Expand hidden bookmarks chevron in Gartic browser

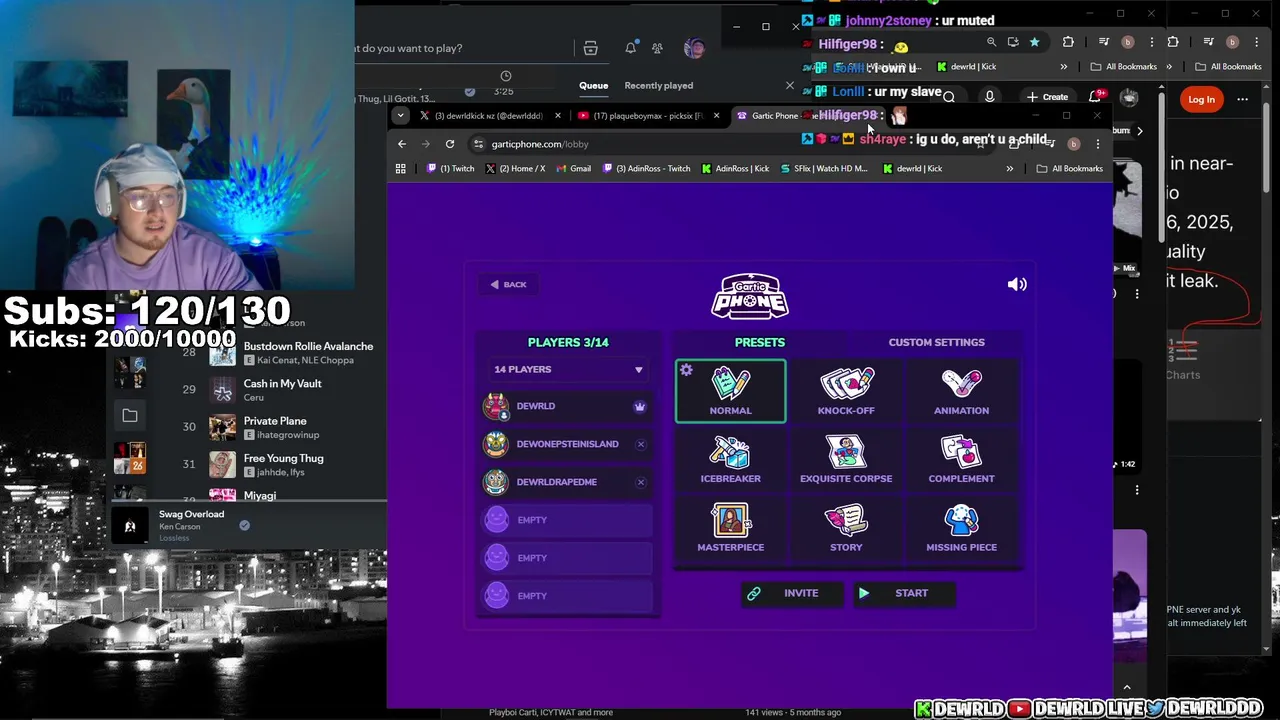tap(1009, 169)
